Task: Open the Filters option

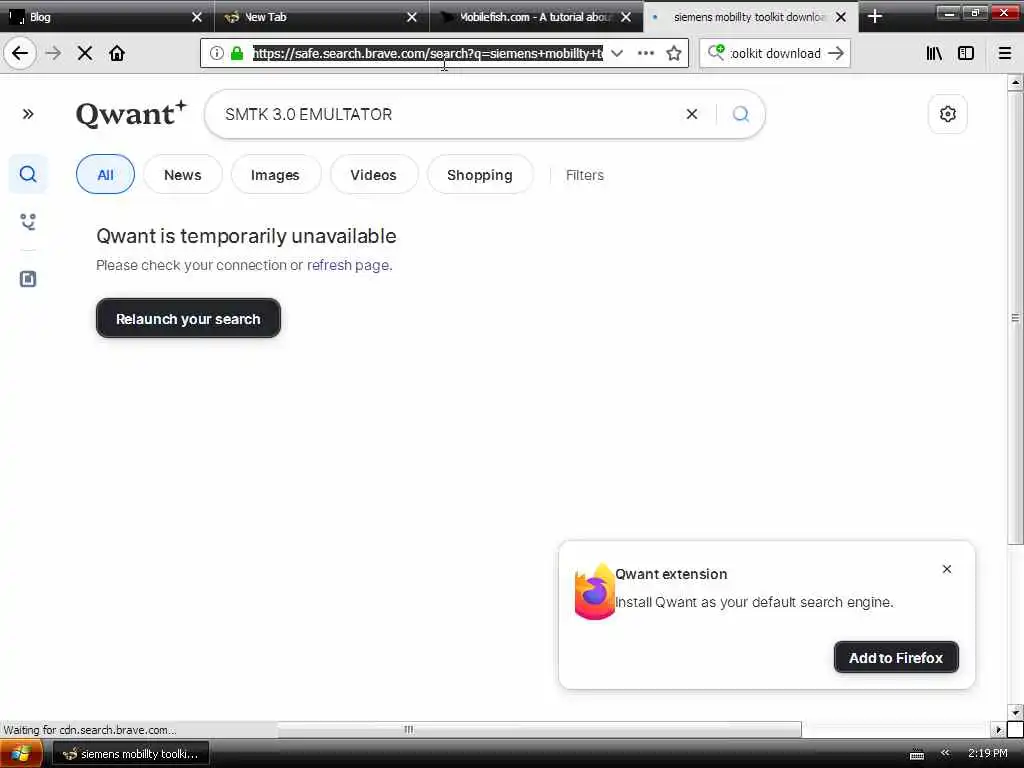Action: (584, 175)
